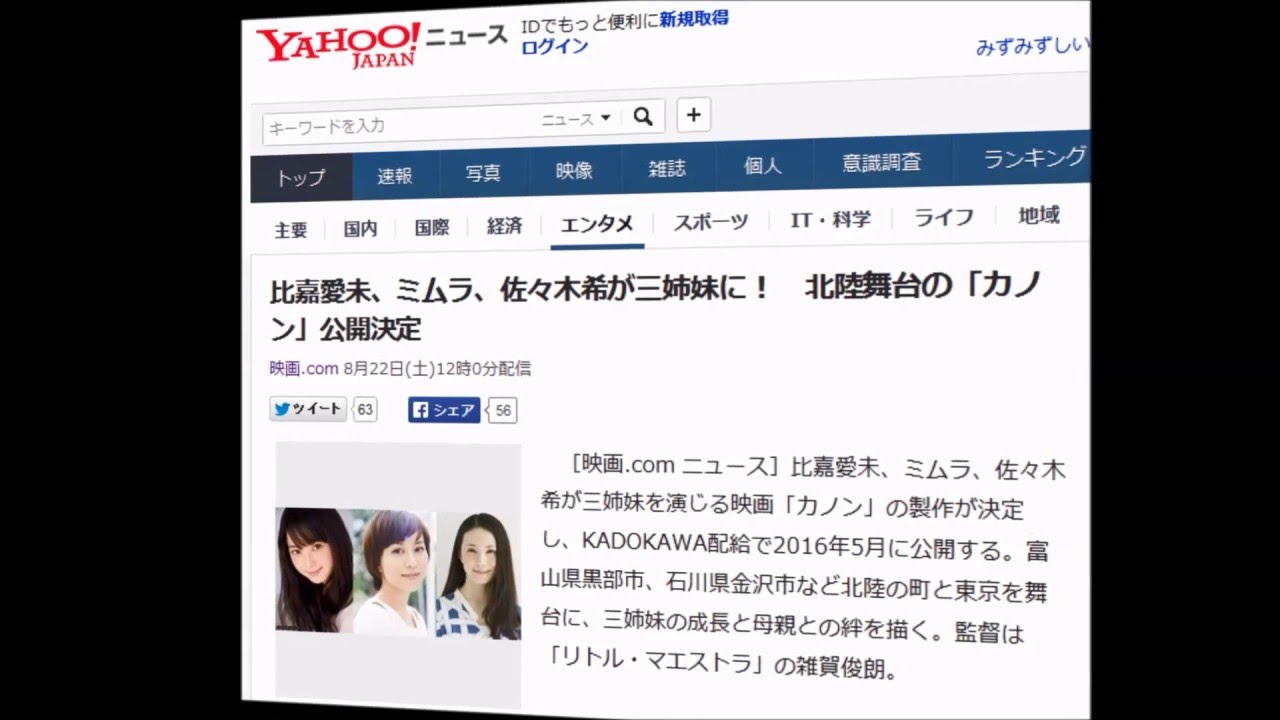Expand the search type selector arrow
This screenshot has height=720, width=1280.
[x=607, y=118]
